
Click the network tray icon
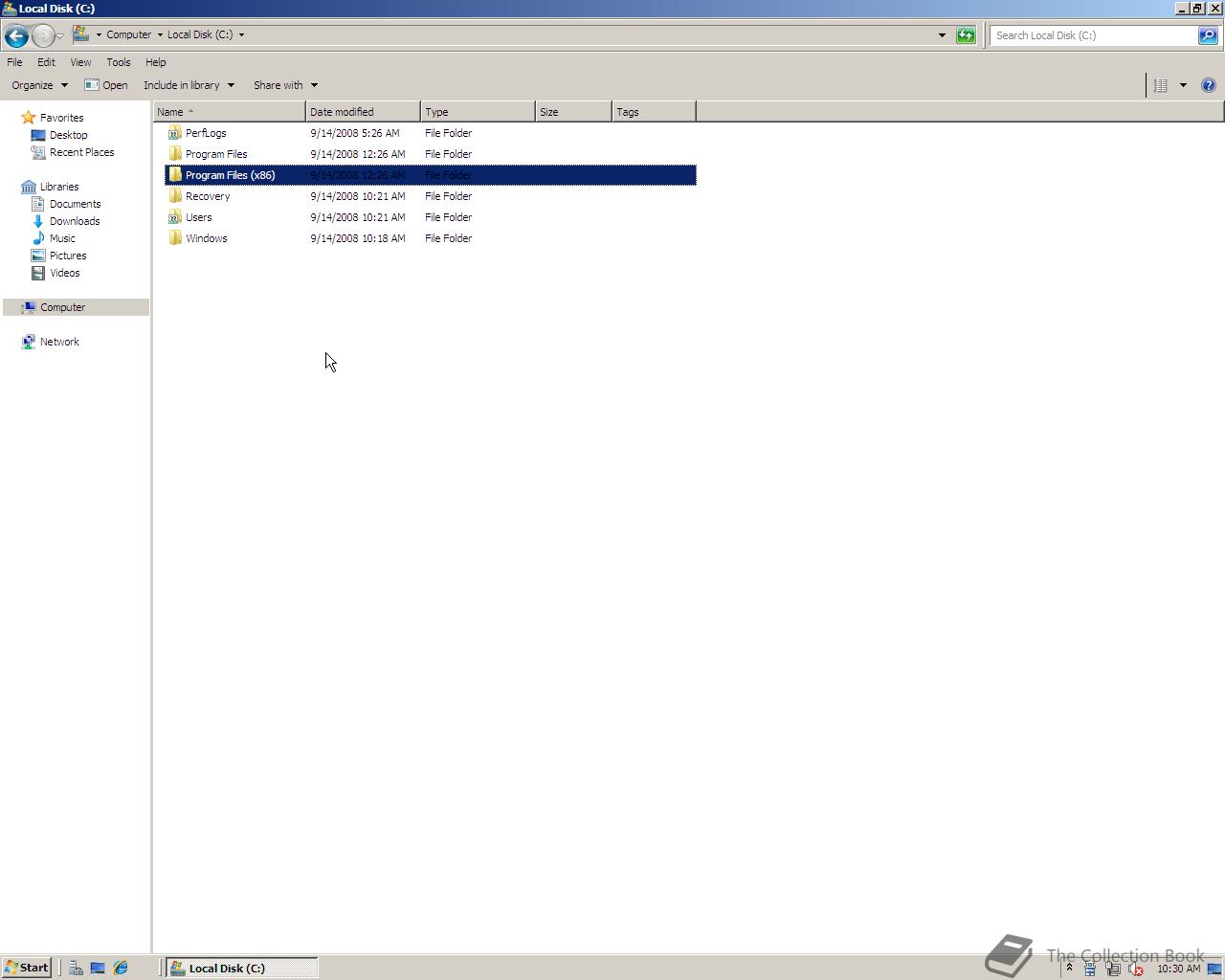coord(1113,969)
